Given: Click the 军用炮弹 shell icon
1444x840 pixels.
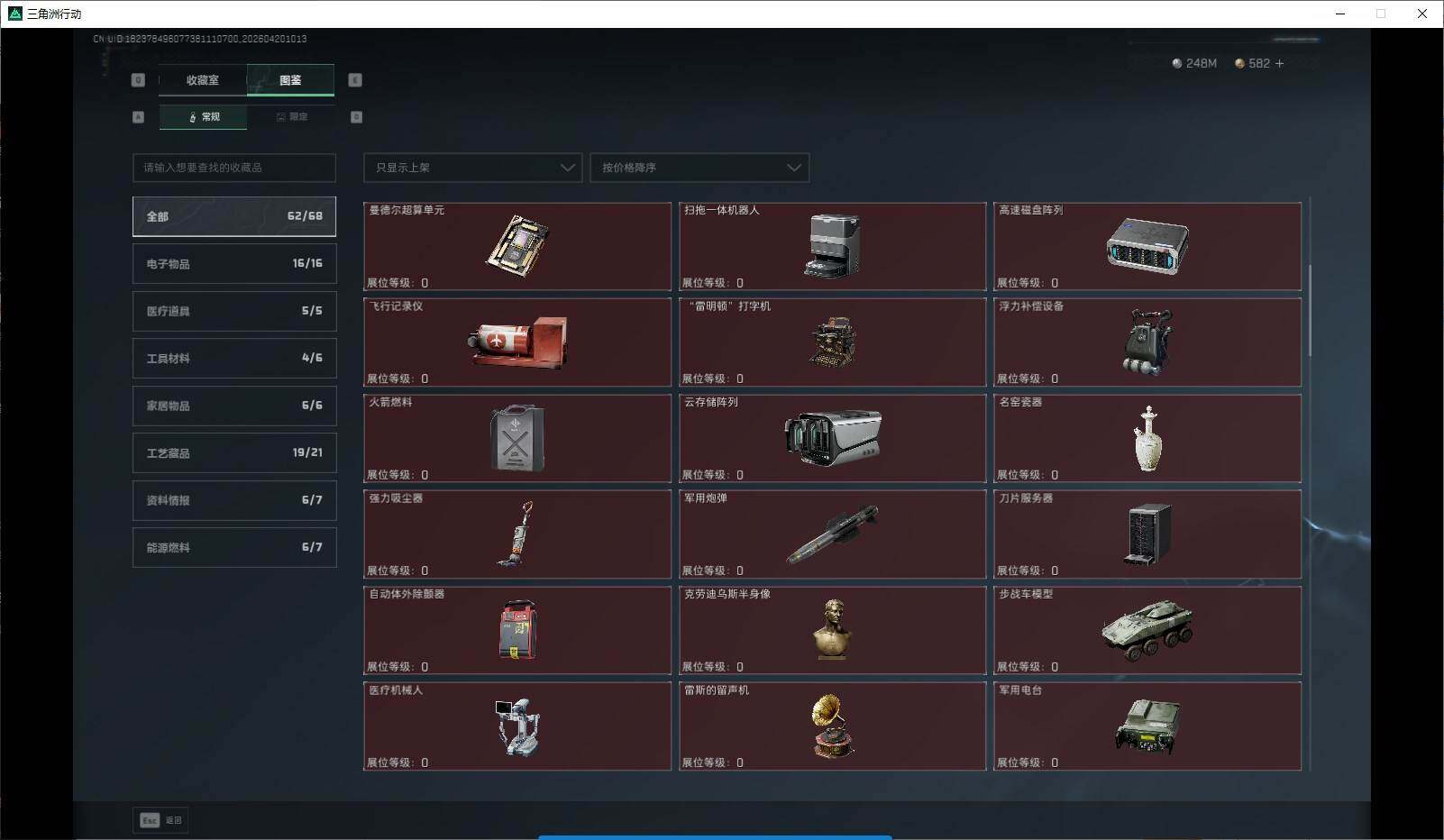Looking at the screenshot, I should pos(832,534).
